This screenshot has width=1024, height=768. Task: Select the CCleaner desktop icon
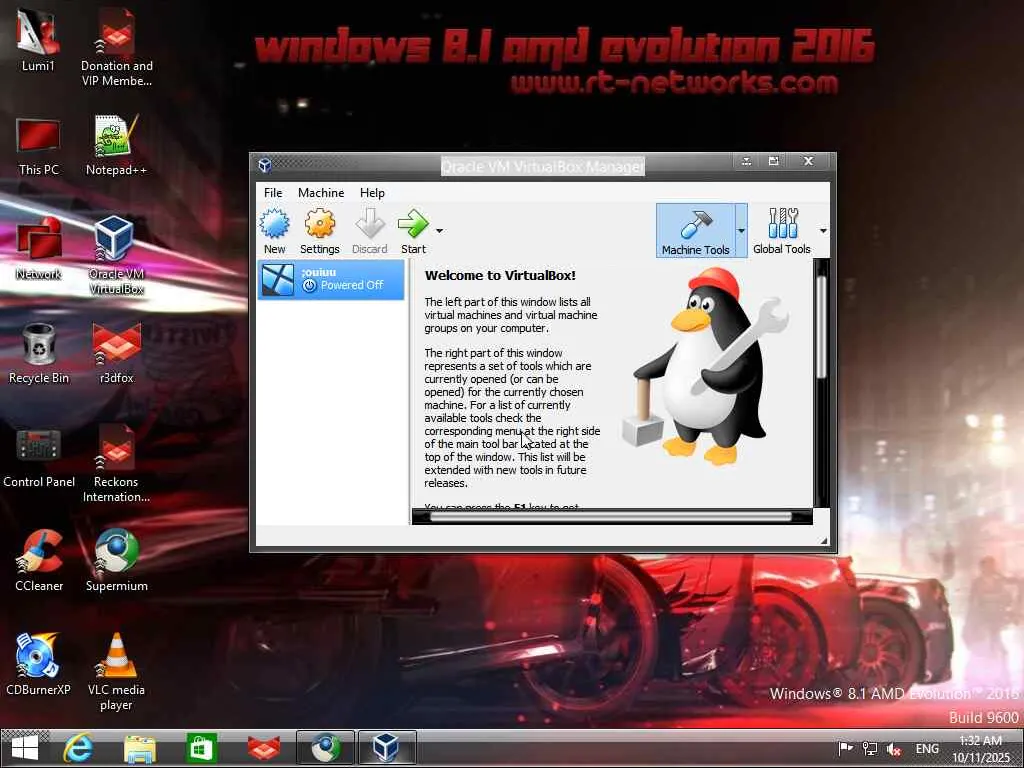(x=39, y=561)
